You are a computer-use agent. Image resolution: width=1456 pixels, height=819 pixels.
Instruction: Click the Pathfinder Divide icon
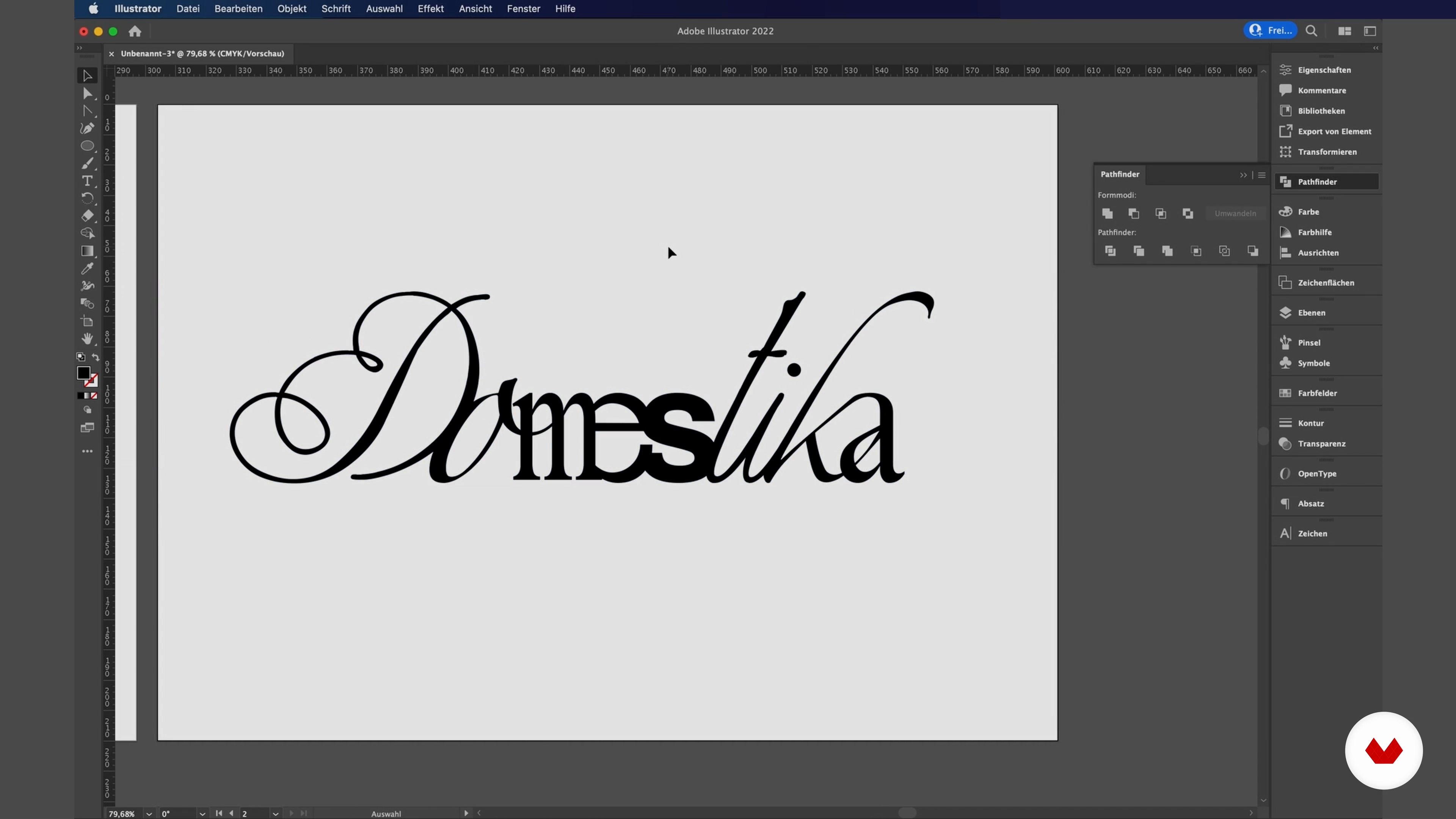(x=1110, y=251)
